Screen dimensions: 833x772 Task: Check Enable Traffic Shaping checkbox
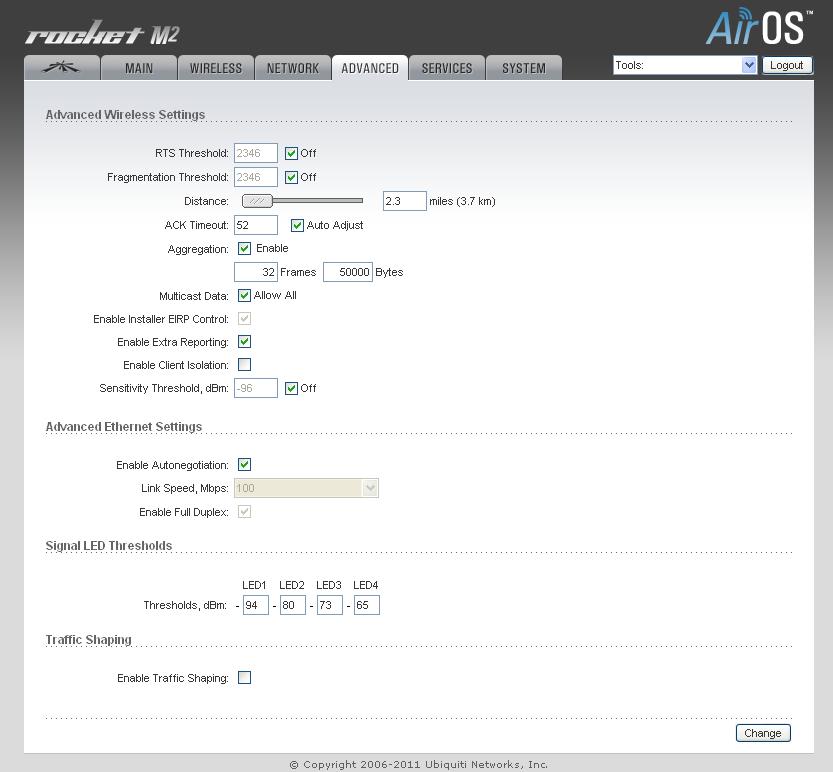(244, 677)
